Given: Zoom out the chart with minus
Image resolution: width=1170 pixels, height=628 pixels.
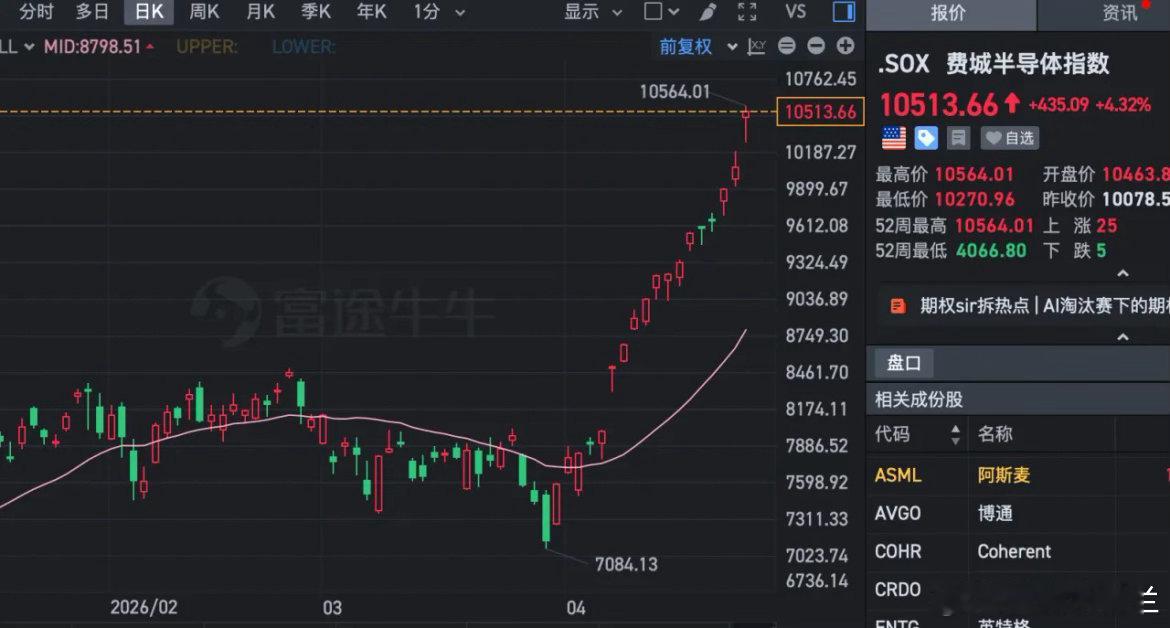Looking at the screenshot, I should tap(816, 46).
